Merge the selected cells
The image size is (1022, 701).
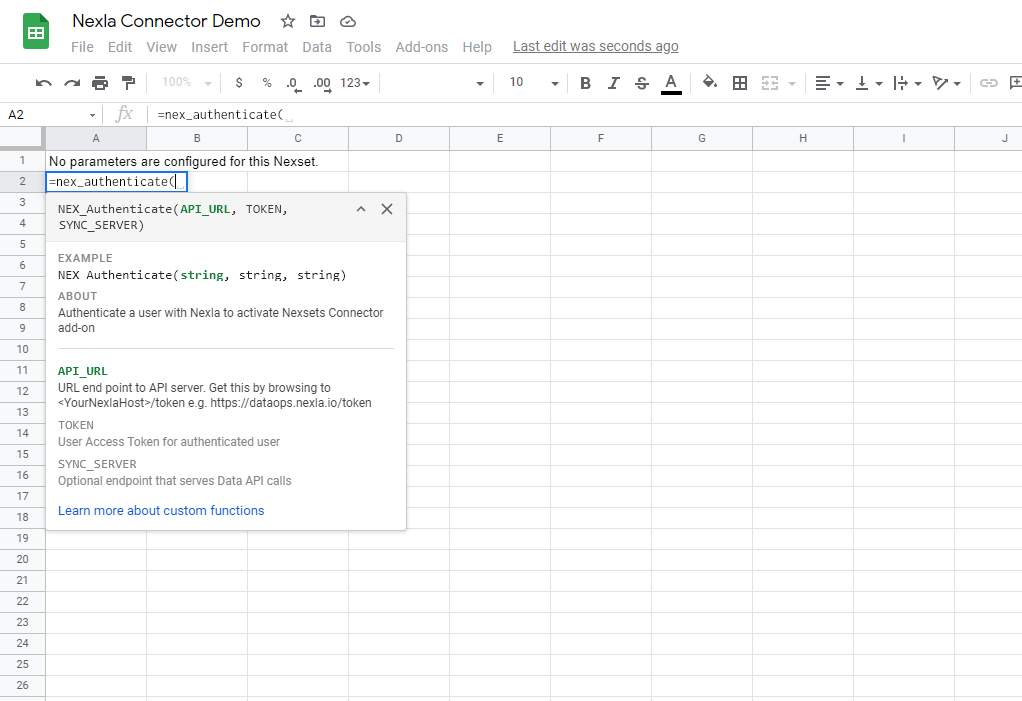click(x=770, y=83)
